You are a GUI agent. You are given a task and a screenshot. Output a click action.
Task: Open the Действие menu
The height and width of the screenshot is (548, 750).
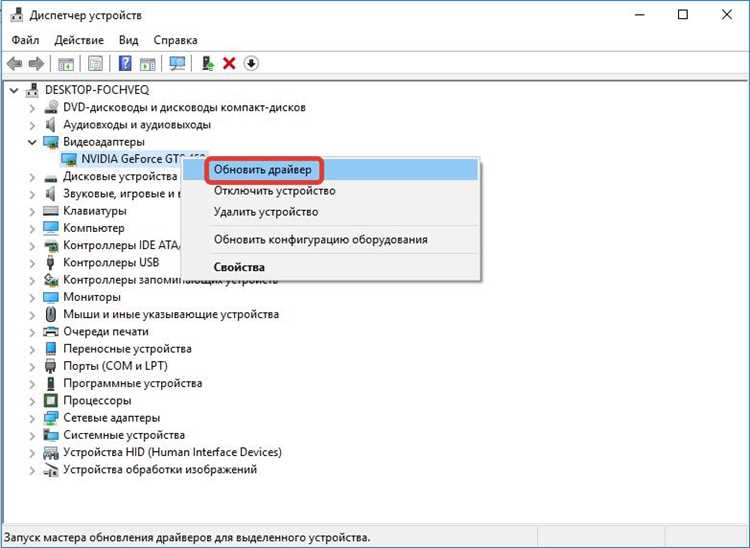tap(79, 40)
